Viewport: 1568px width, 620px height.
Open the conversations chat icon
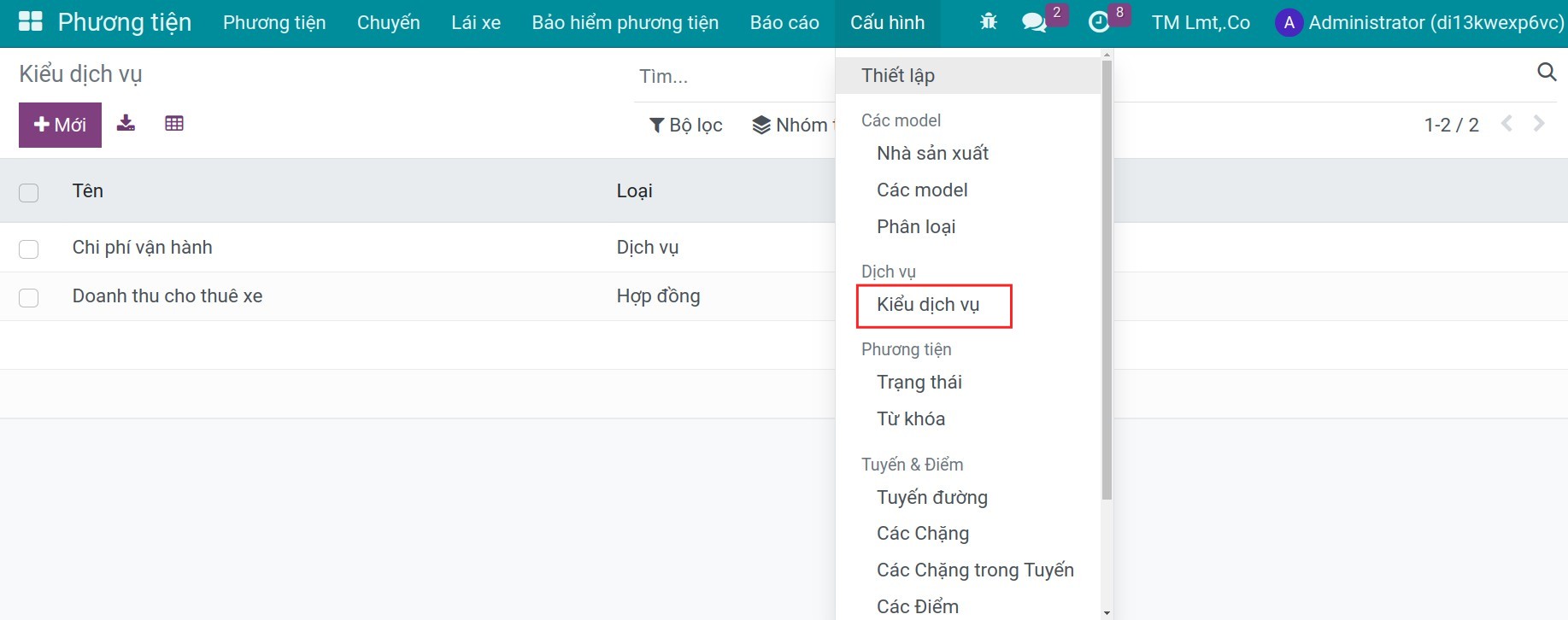[x=1034, y=22]
